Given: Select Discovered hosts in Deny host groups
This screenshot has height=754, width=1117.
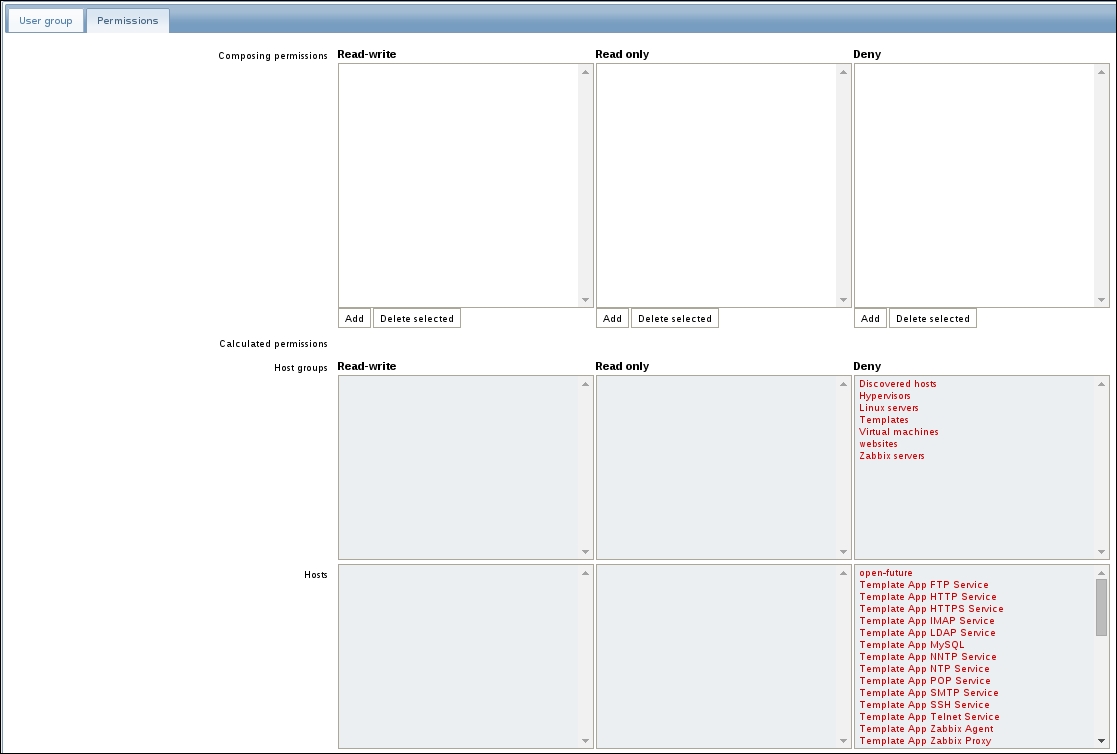Looking at the screenshot, I should [897, 384].
